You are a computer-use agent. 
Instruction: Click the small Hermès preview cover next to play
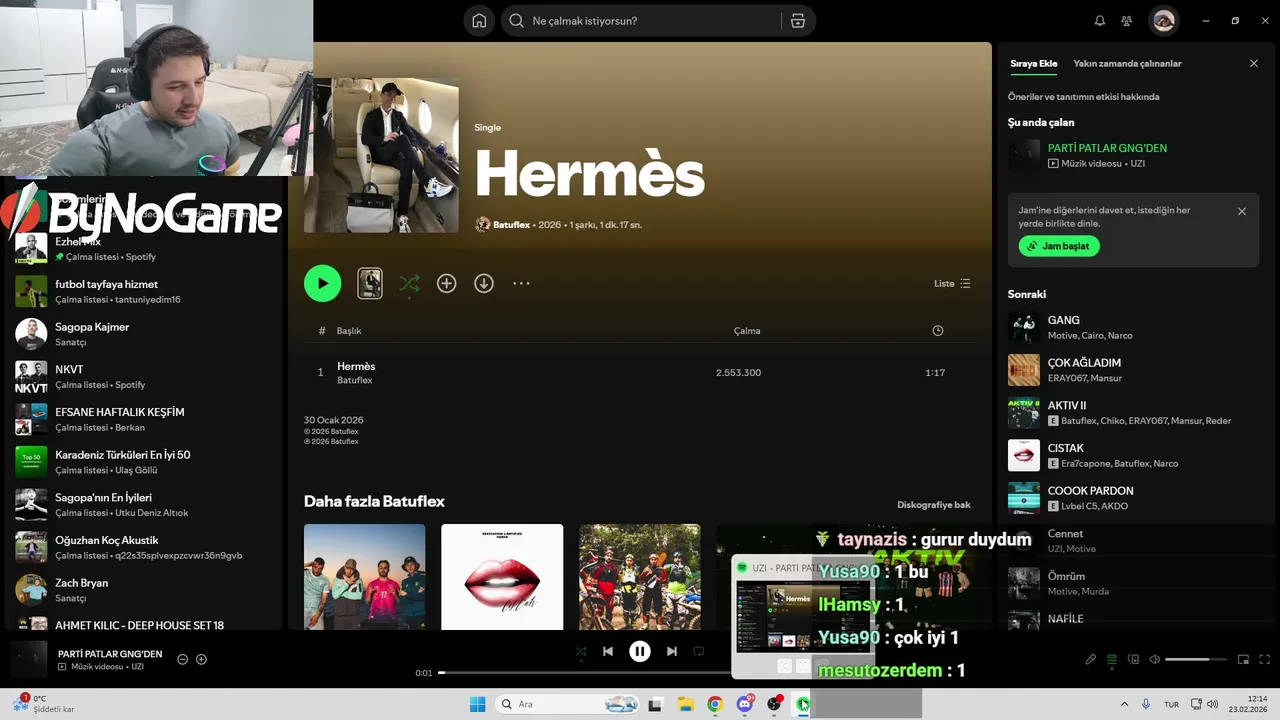(370, 283)
